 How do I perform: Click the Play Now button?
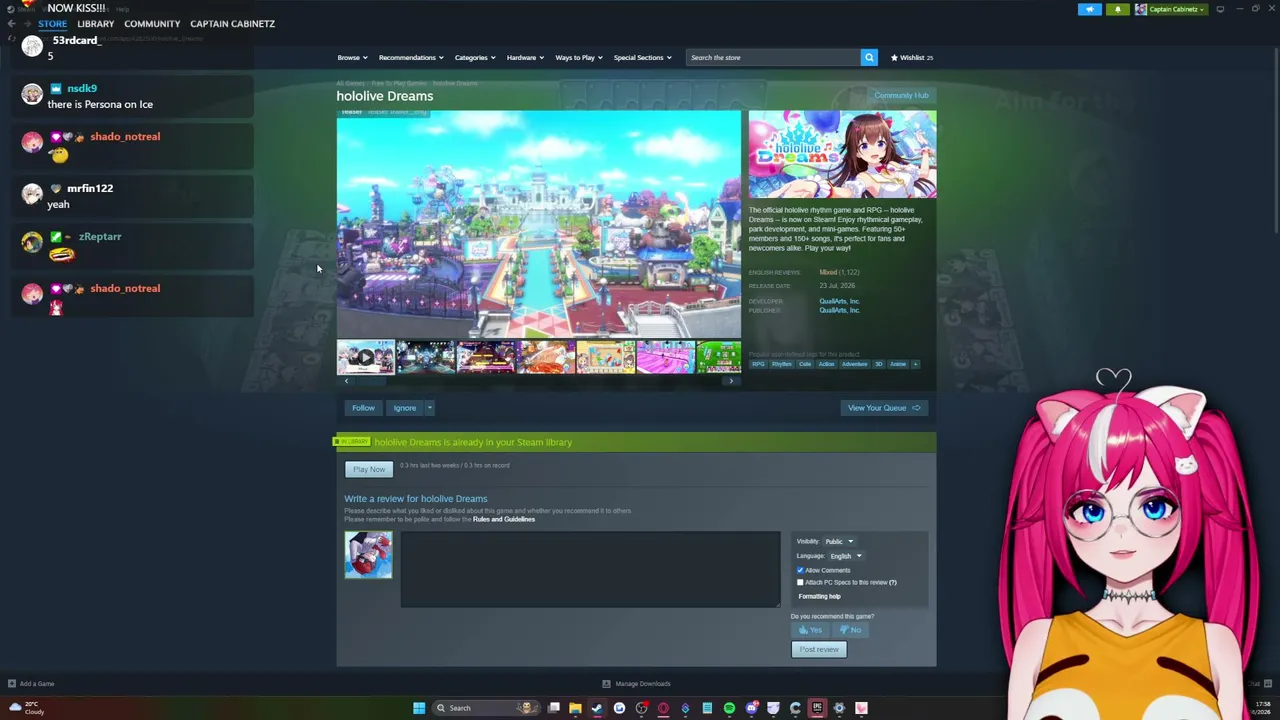pos(369,469)
